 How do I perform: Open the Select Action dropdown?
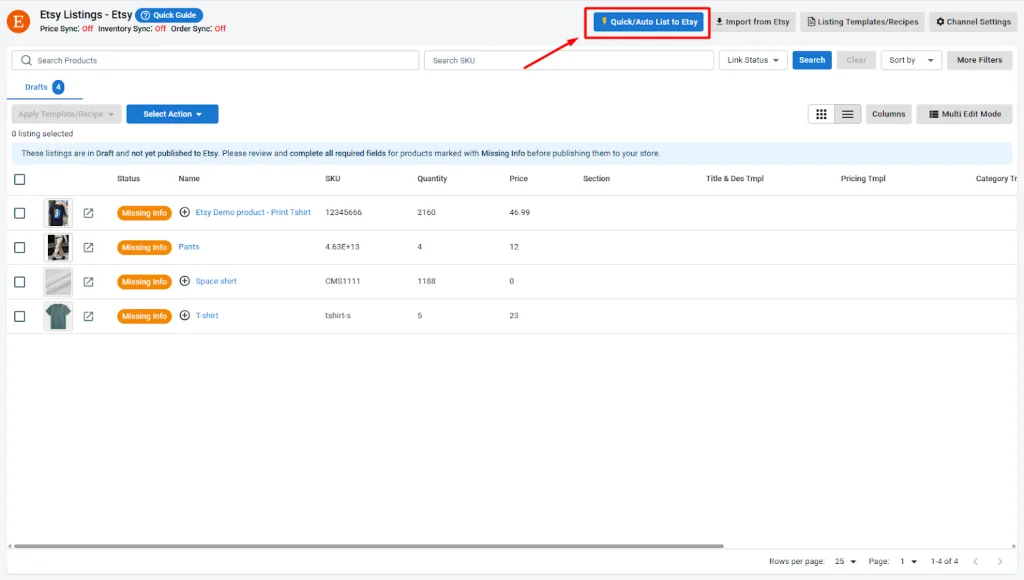[x=172, y=114]
